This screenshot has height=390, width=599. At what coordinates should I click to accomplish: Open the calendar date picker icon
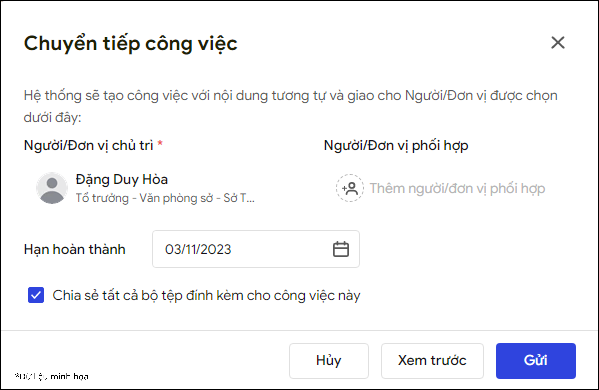(341, 249)
